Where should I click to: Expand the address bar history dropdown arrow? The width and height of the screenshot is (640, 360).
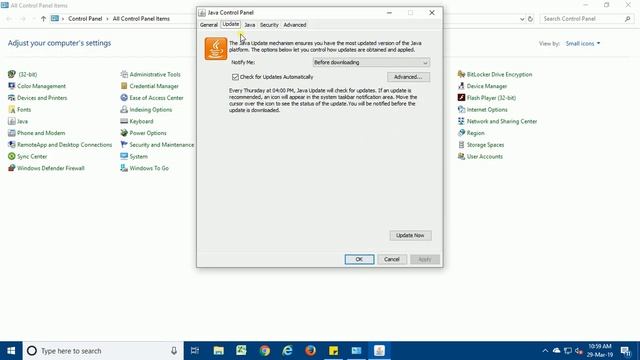pos(522,19)
